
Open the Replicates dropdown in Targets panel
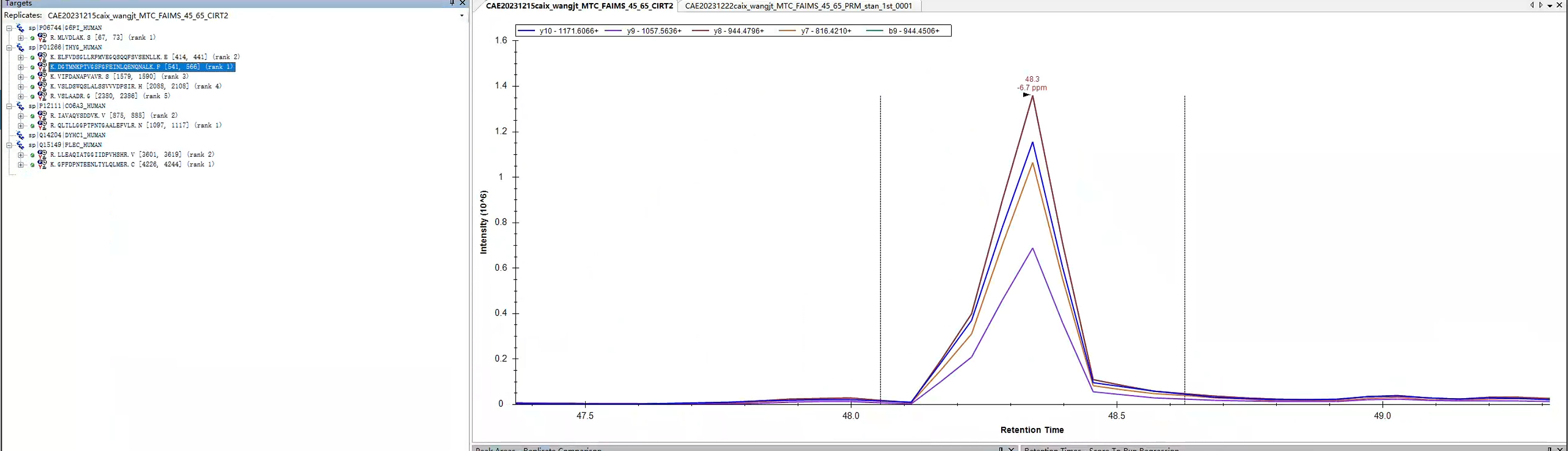(461, 16)
